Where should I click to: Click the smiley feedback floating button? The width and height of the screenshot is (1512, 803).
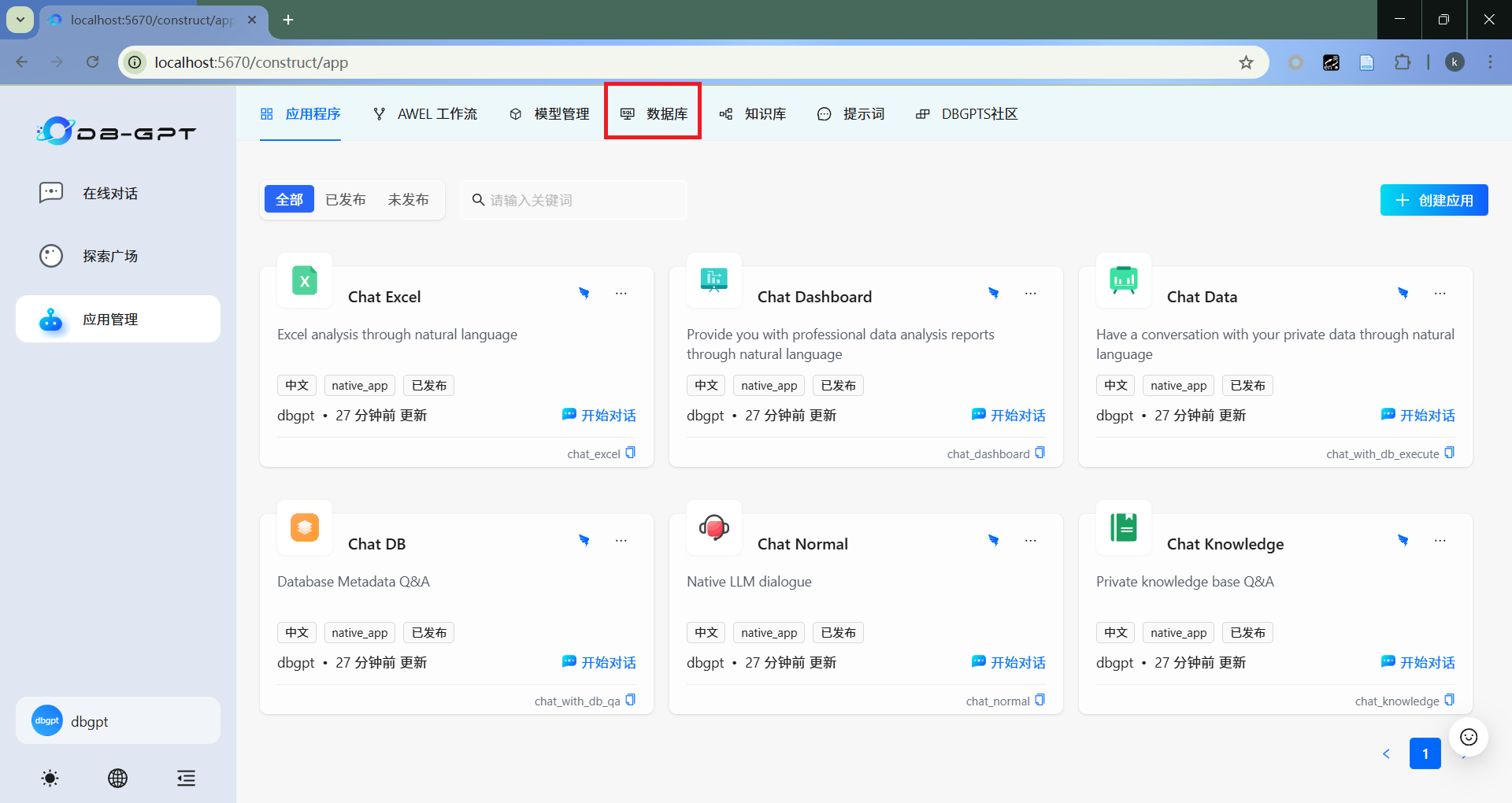pyautogui.click(x=1468, y=737)
